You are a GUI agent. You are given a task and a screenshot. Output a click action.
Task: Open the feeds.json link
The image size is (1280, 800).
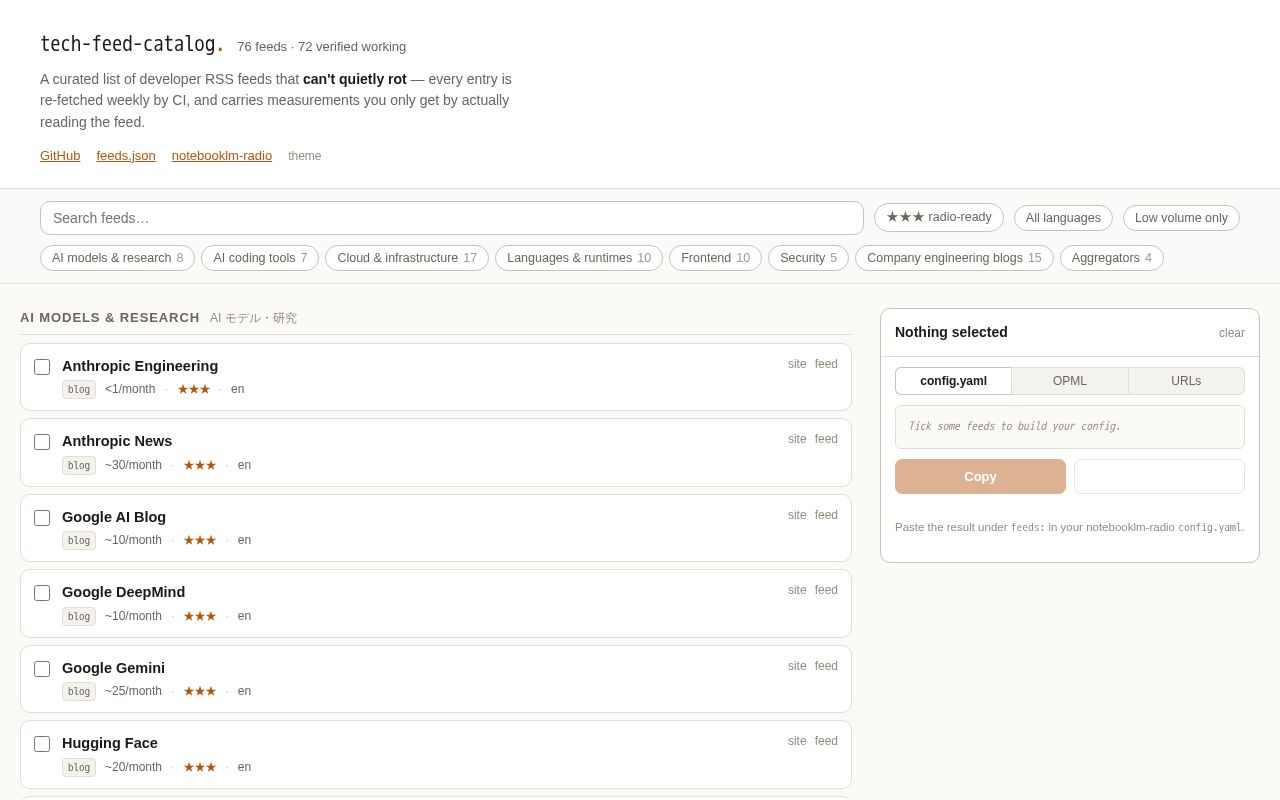(x=126, y=155)
